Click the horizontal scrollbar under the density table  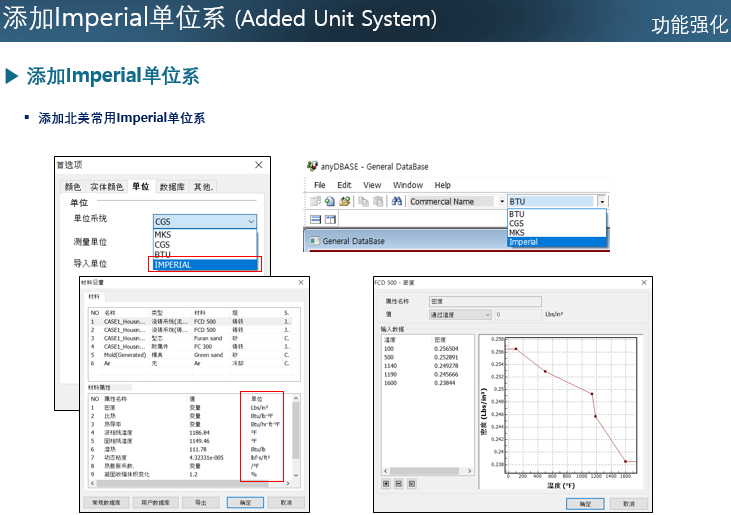(424, 472)
